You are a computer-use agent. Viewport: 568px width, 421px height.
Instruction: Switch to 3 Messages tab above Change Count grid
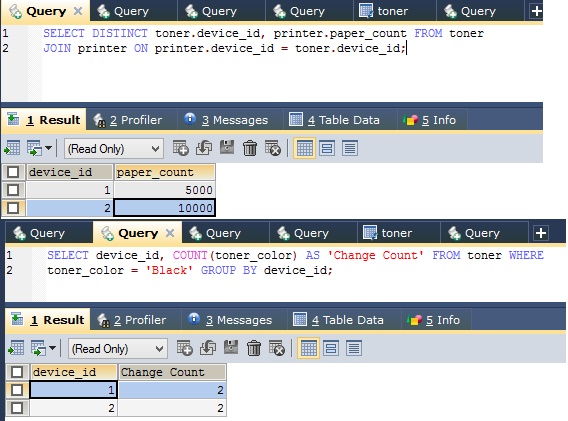pos(234,320)
